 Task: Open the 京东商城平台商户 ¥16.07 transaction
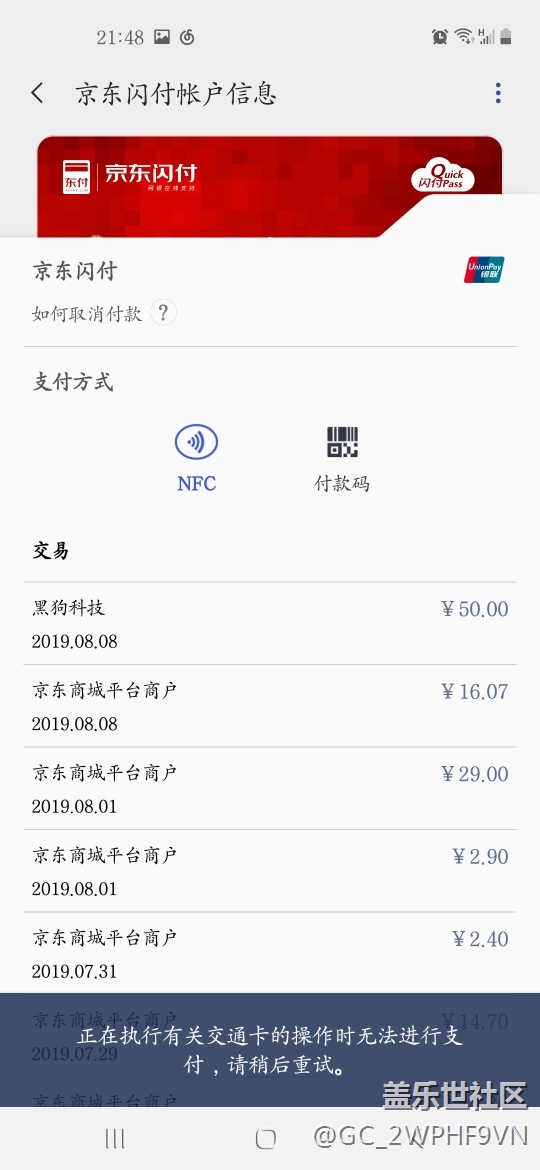pos(270,706)
